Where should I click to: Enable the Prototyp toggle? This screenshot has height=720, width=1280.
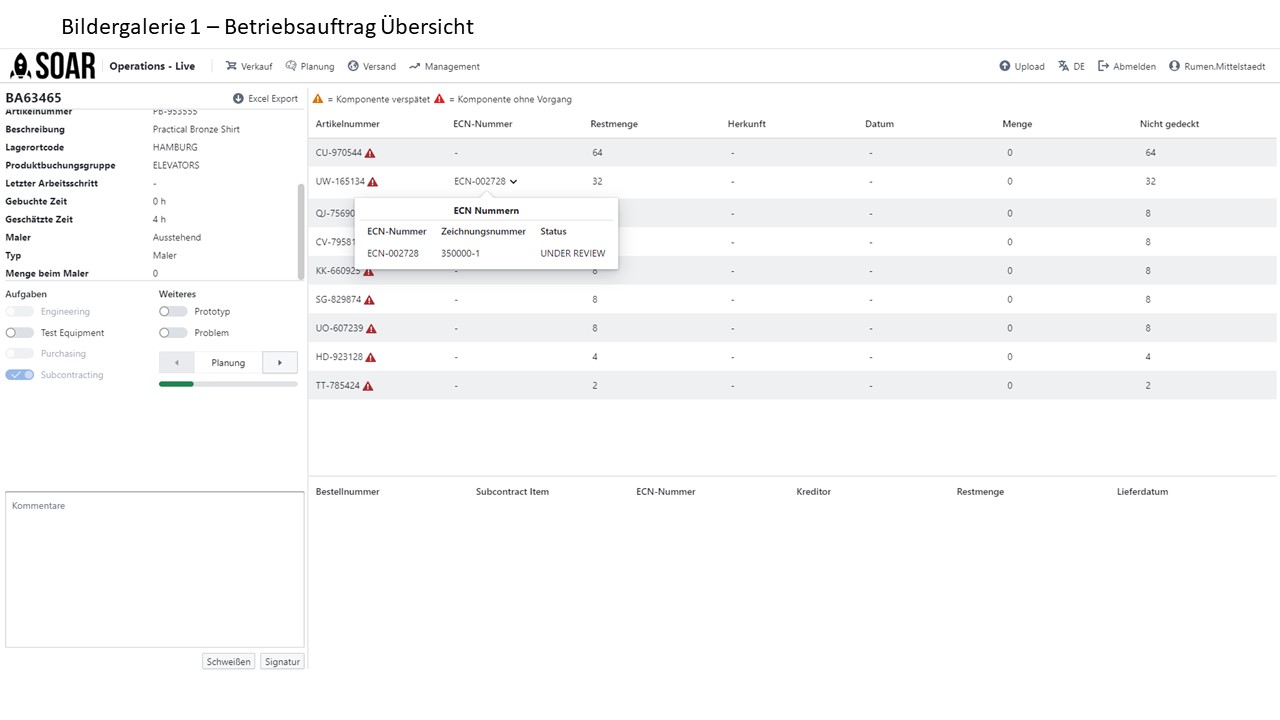point(173,312)
